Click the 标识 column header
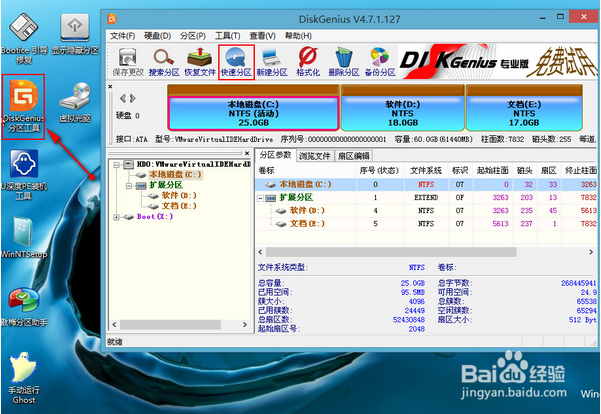Image resolution: width=601 pixels, height=414 pixels. pyautogui.click(x=460, y=171)
